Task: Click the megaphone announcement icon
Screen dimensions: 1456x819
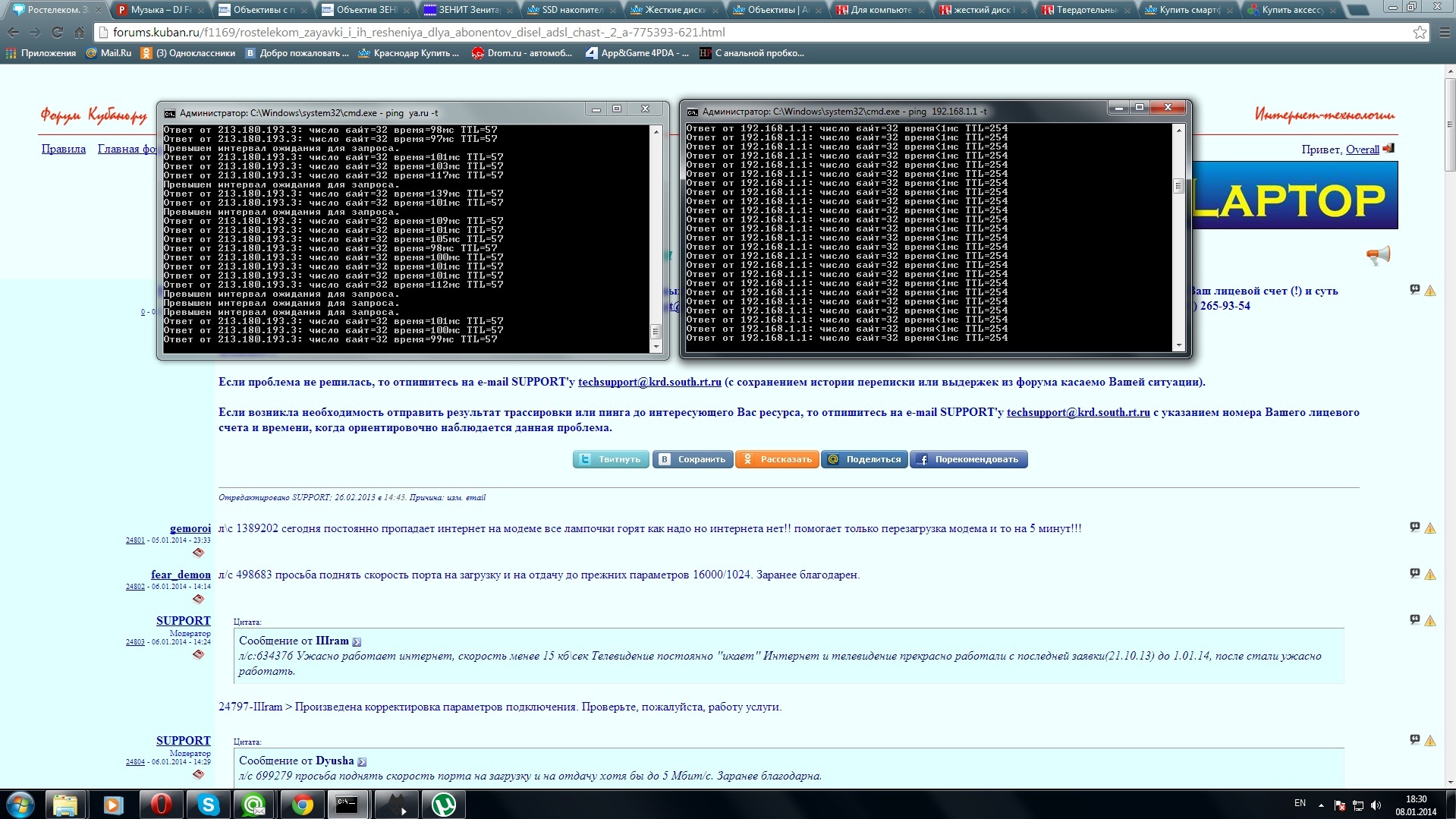Action: click(x=1378, y=255)
